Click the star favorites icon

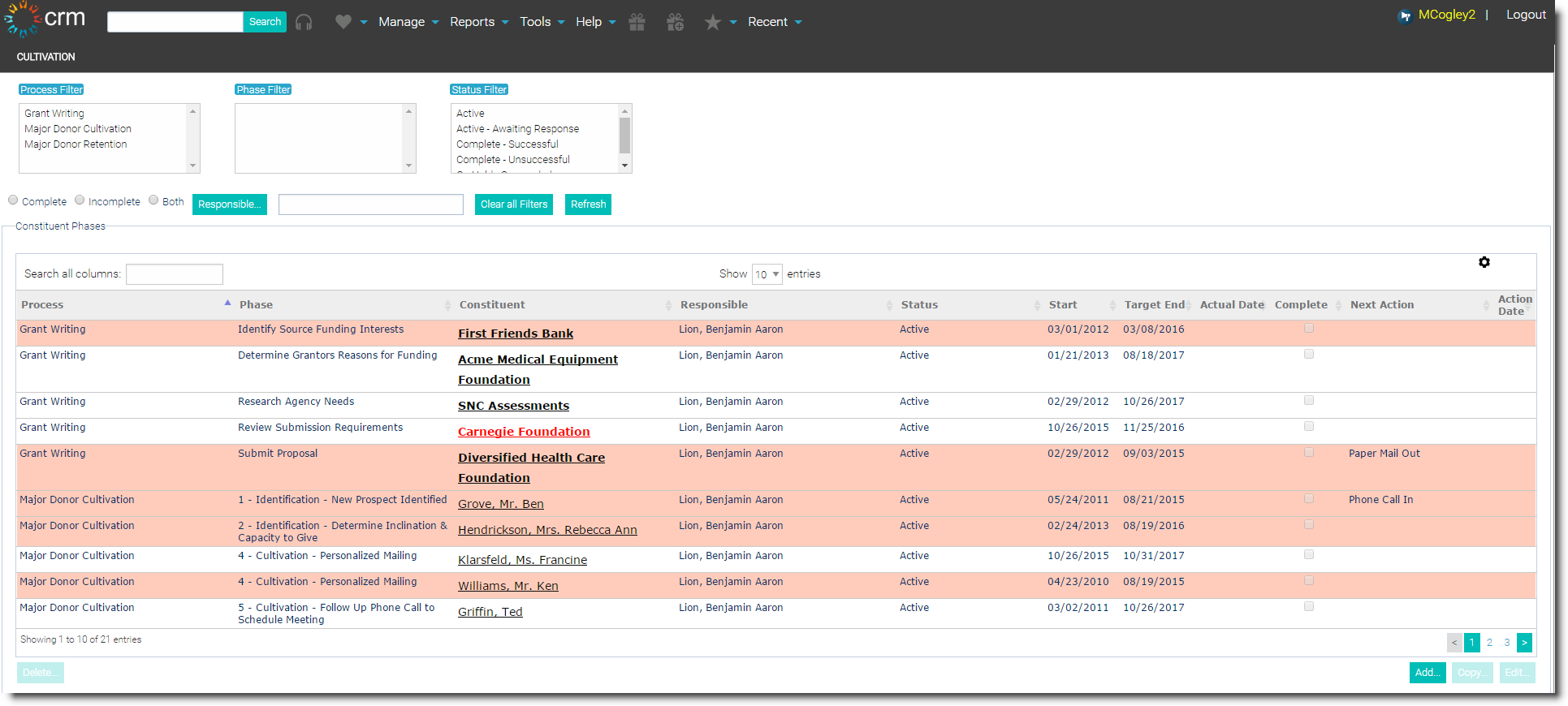click(712, 22)
